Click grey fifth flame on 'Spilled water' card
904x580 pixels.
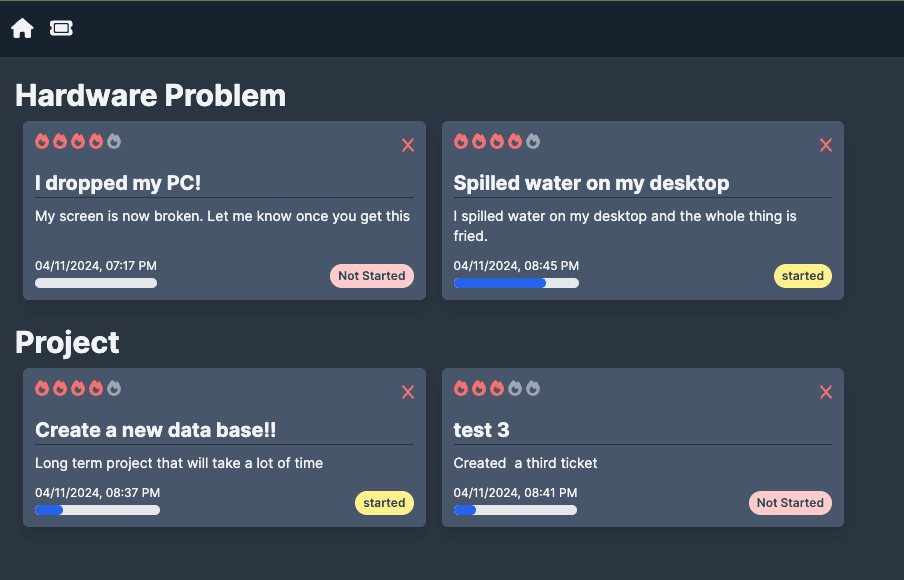click(x=533, y=141)
